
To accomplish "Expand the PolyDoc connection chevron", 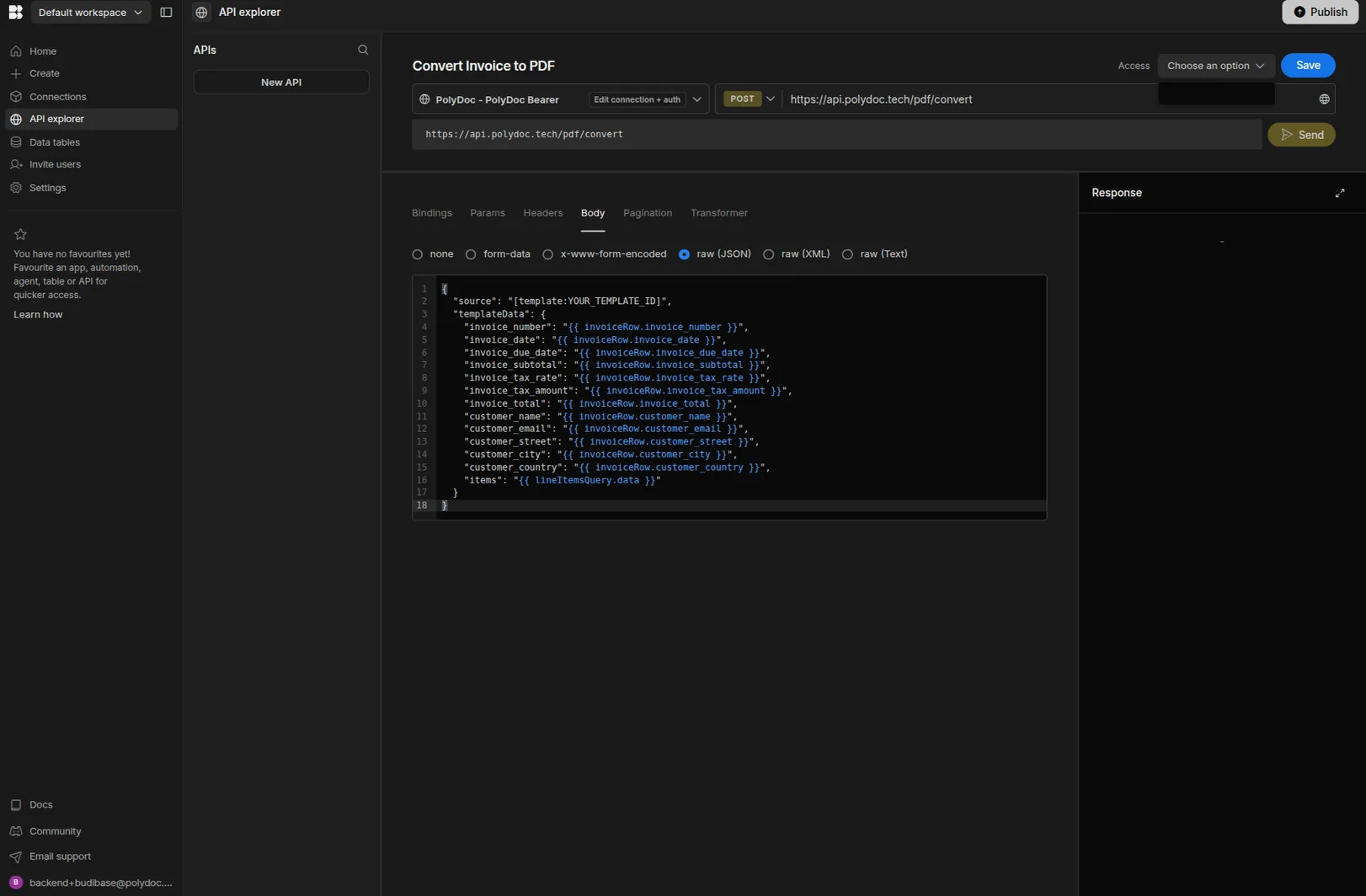I will tap(697, 99).
